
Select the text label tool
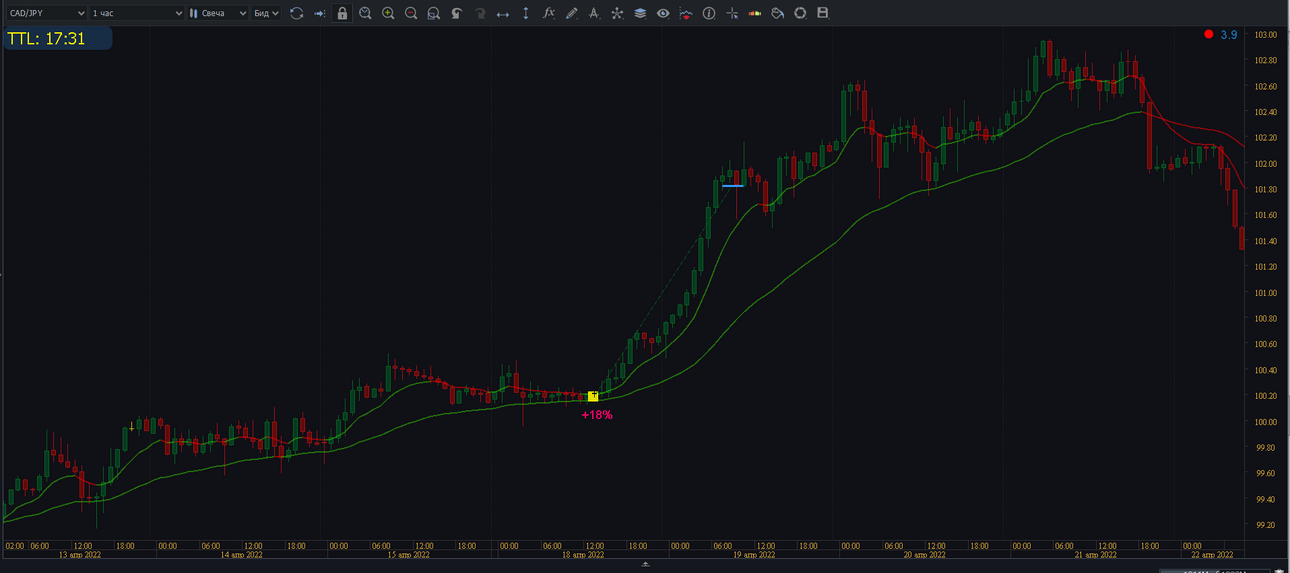tap(594, 13)
